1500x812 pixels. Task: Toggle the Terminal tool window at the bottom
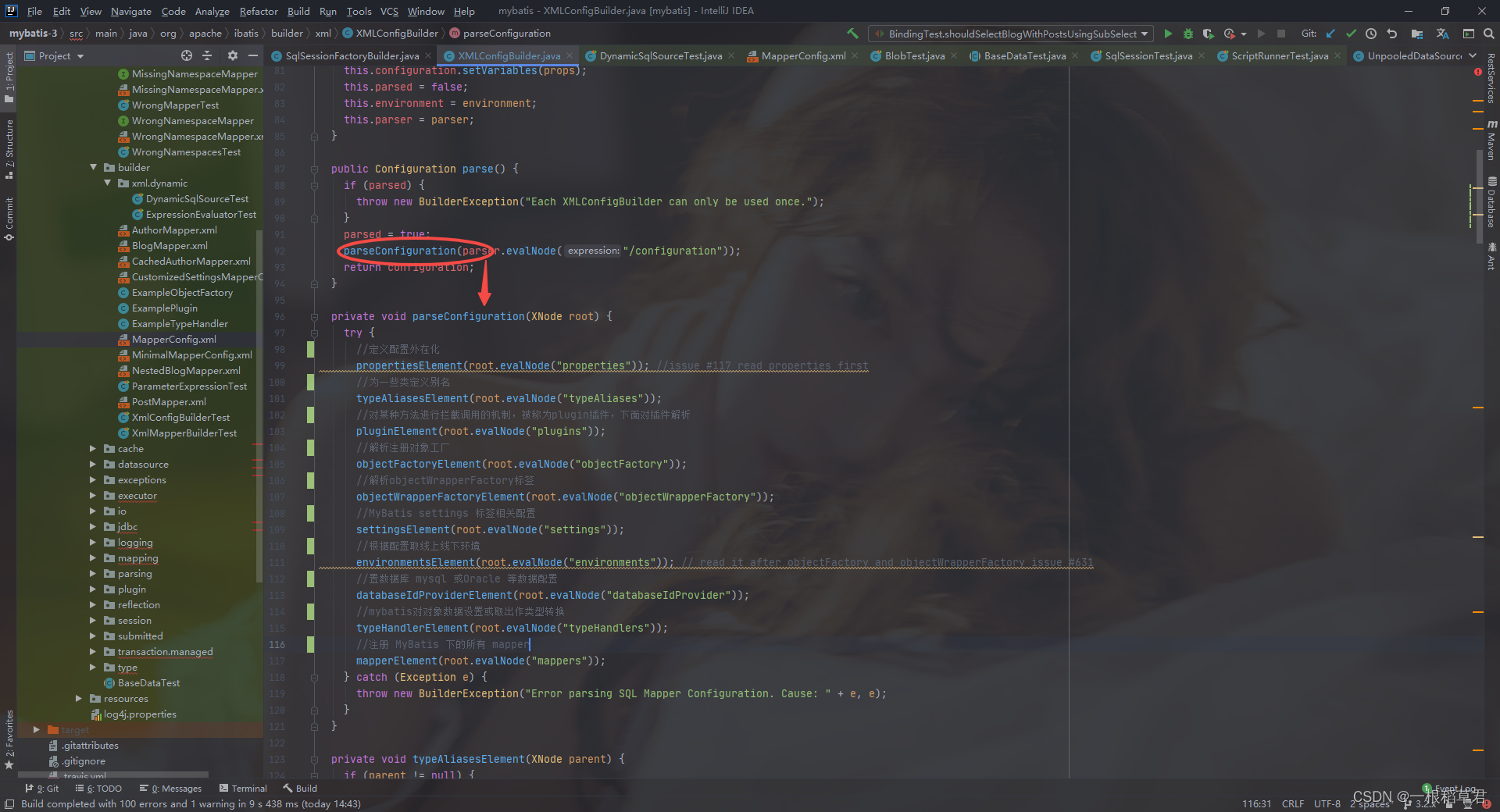243,789
